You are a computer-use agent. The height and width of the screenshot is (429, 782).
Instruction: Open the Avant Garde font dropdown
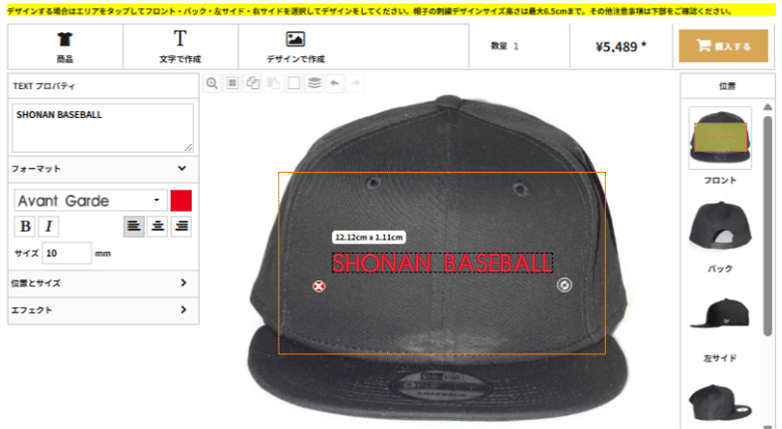(90, 201)
